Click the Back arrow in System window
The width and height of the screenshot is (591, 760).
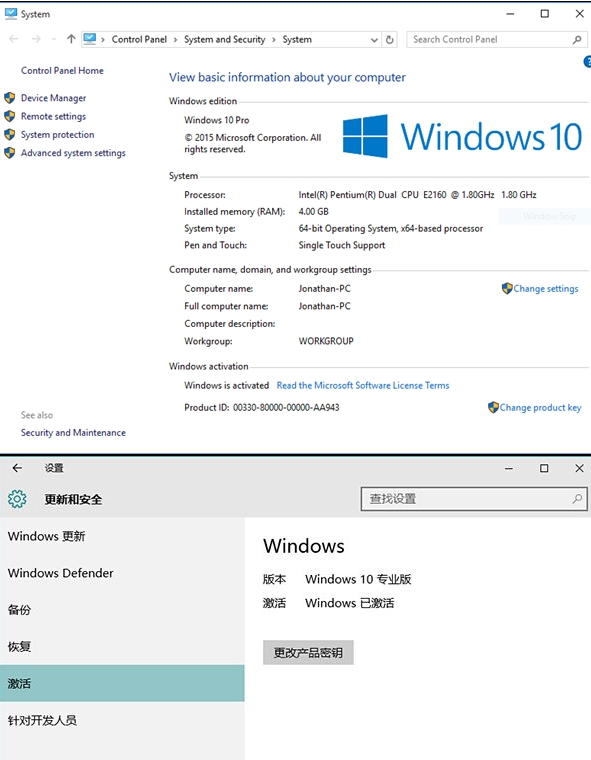click(14, 39)
